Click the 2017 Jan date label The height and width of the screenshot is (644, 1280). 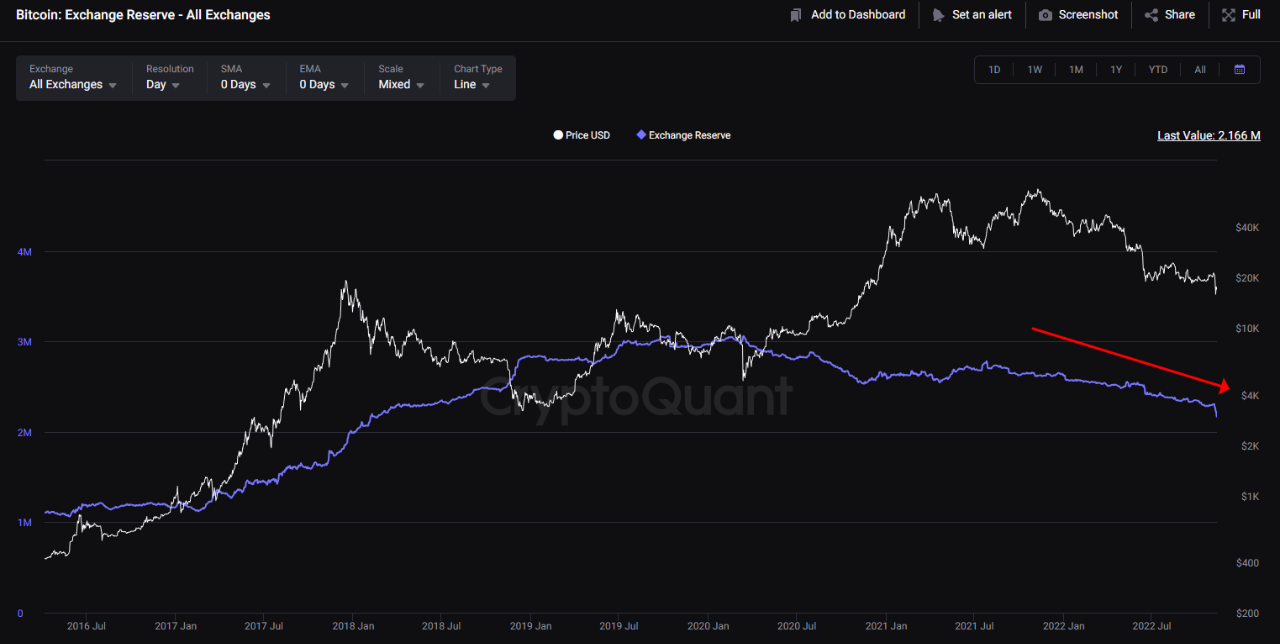click(174, 627)
